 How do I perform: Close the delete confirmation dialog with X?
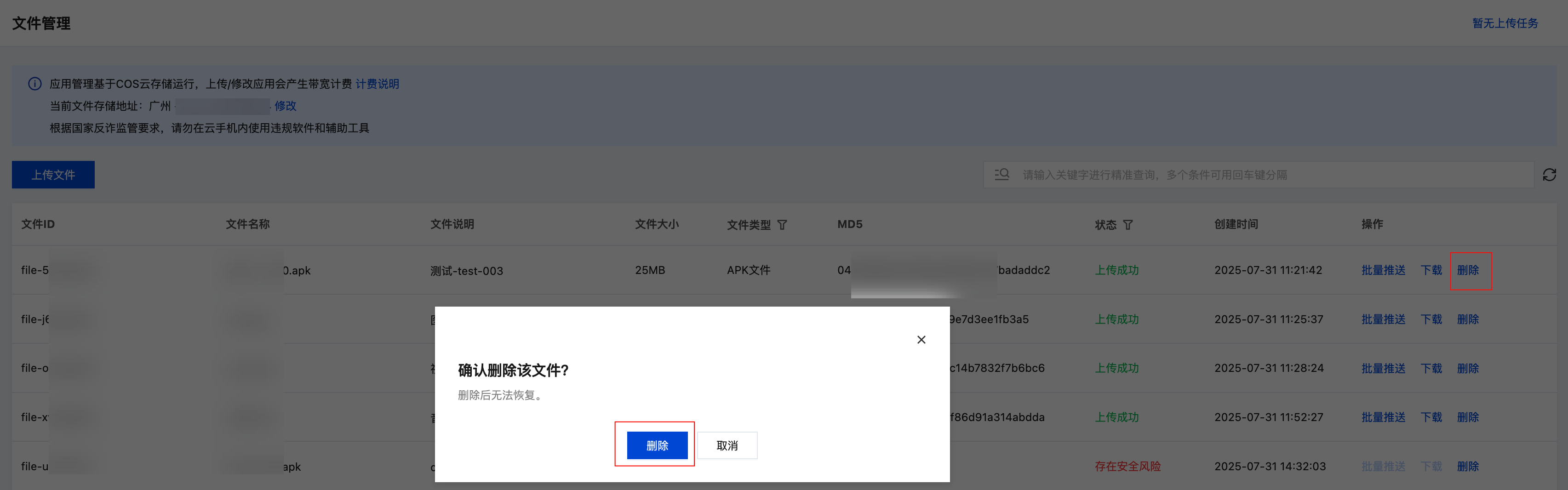(921, 340)
